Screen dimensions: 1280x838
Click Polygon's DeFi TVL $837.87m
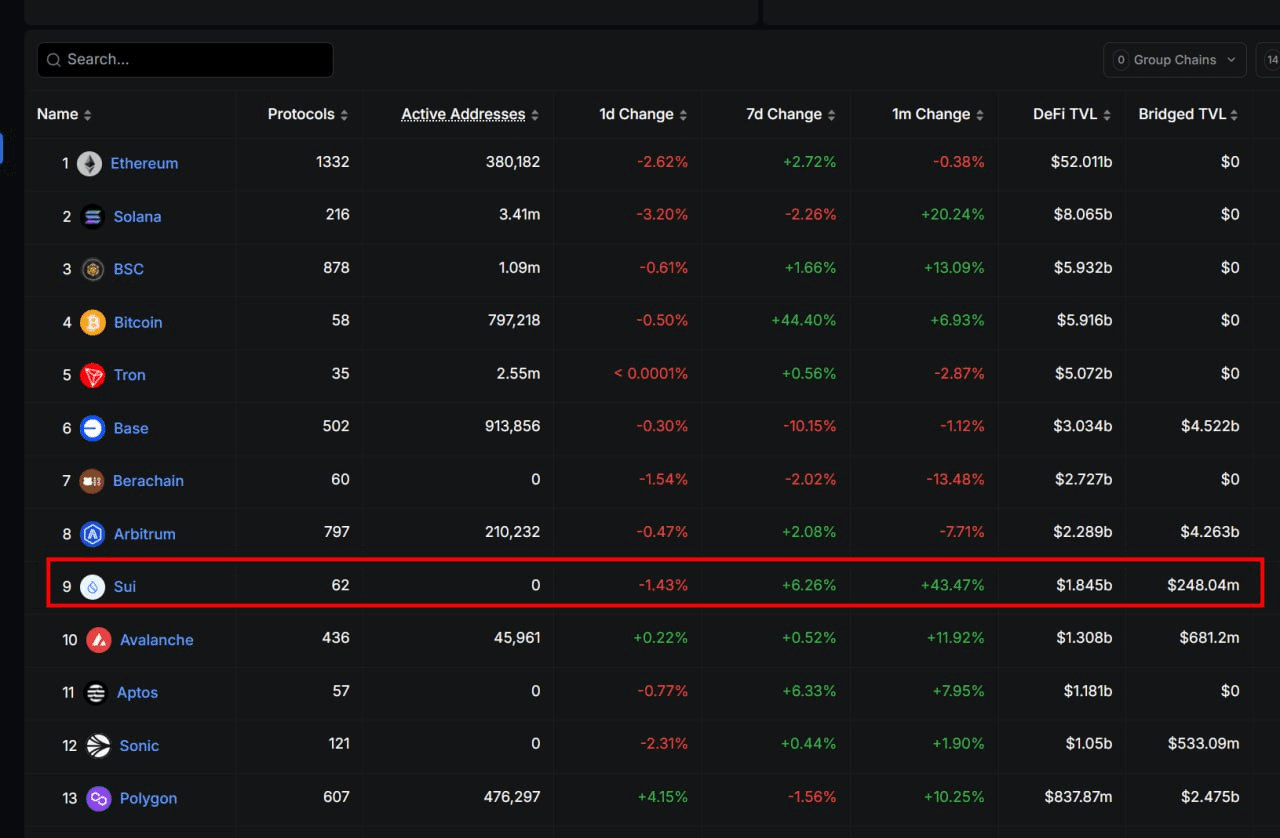1078,798
